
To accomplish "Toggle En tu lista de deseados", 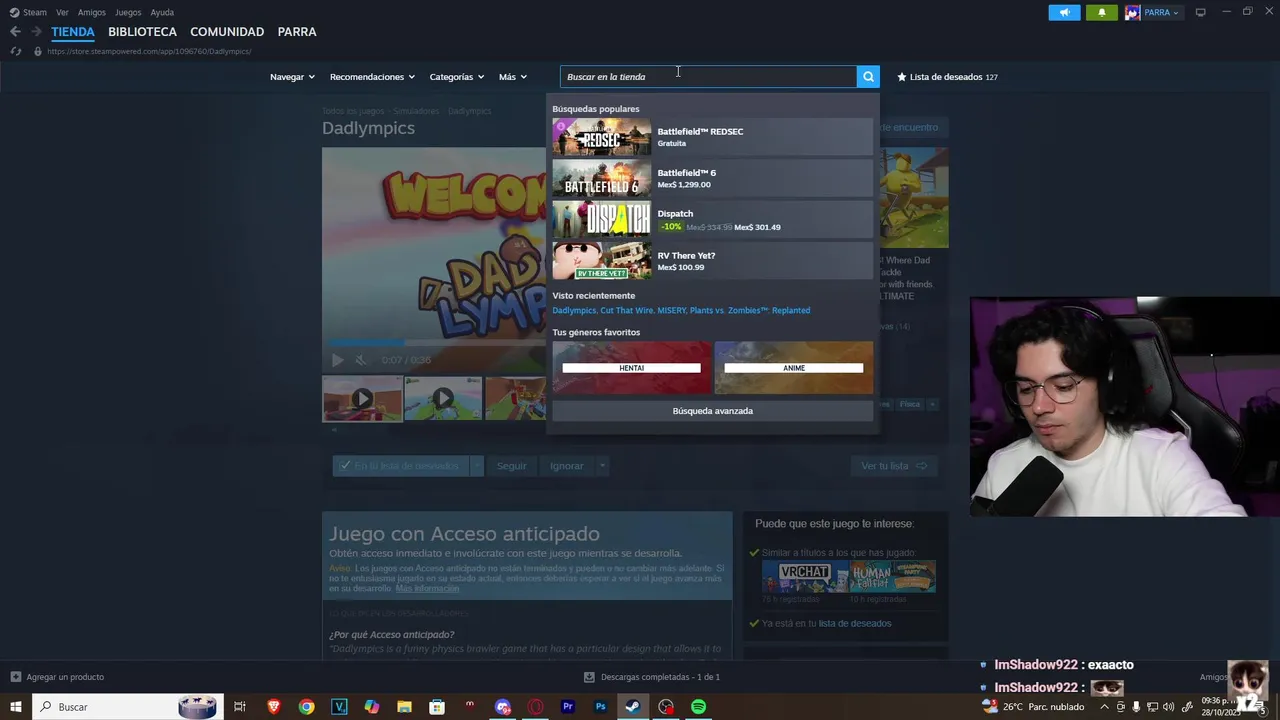I will click(x=401, y=466).
